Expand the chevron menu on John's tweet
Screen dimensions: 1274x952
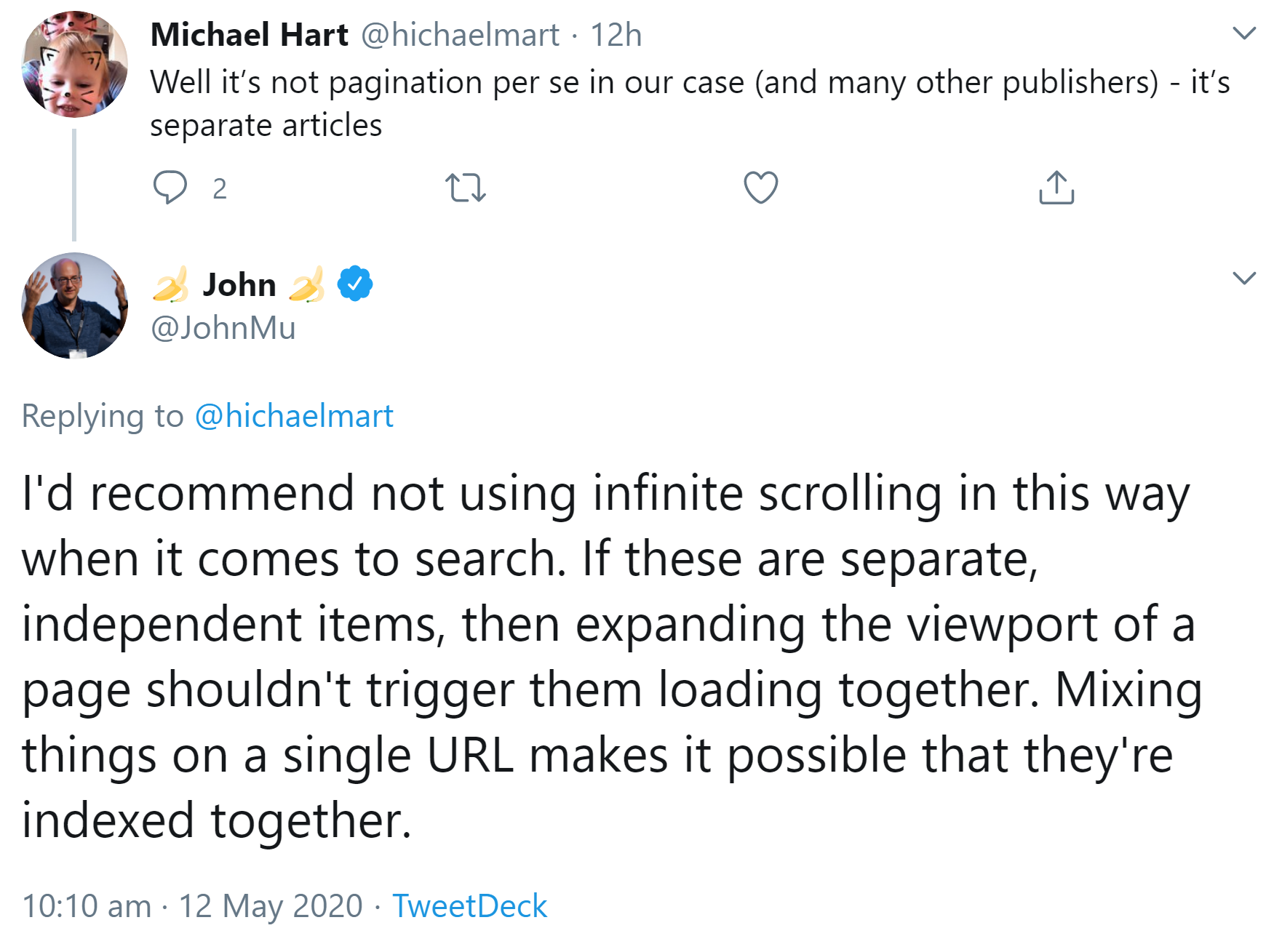pyautogui.click(x=1243, y=278)
